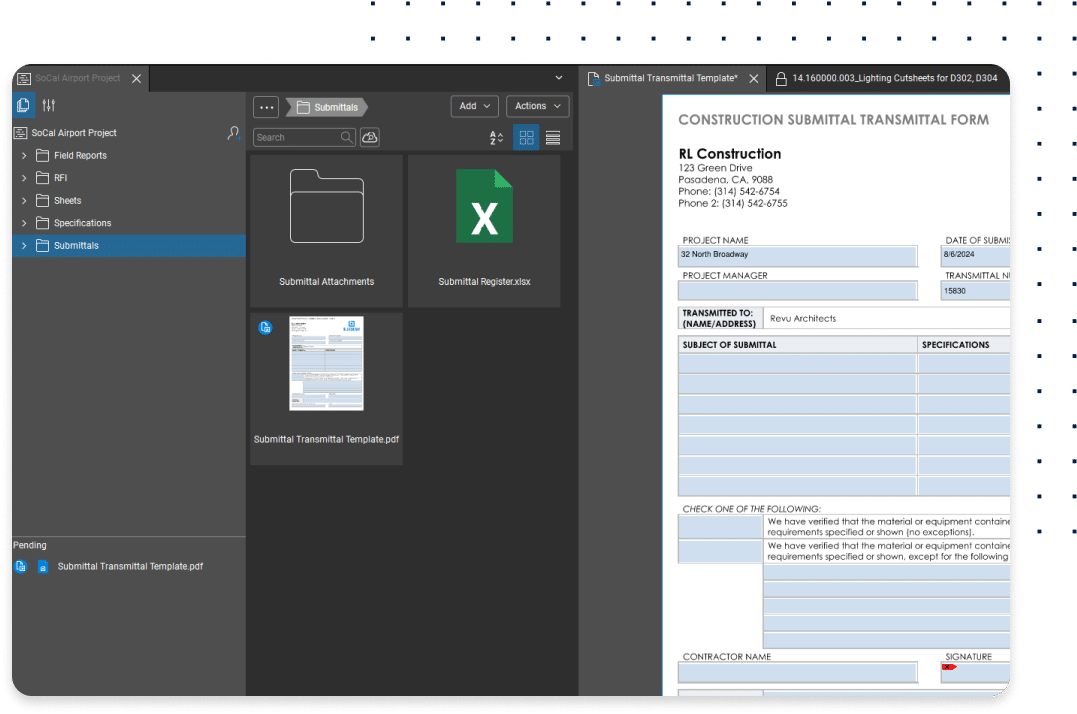Open the Submittal Attachments folder
1077x714 pixels.
(326, 231)
